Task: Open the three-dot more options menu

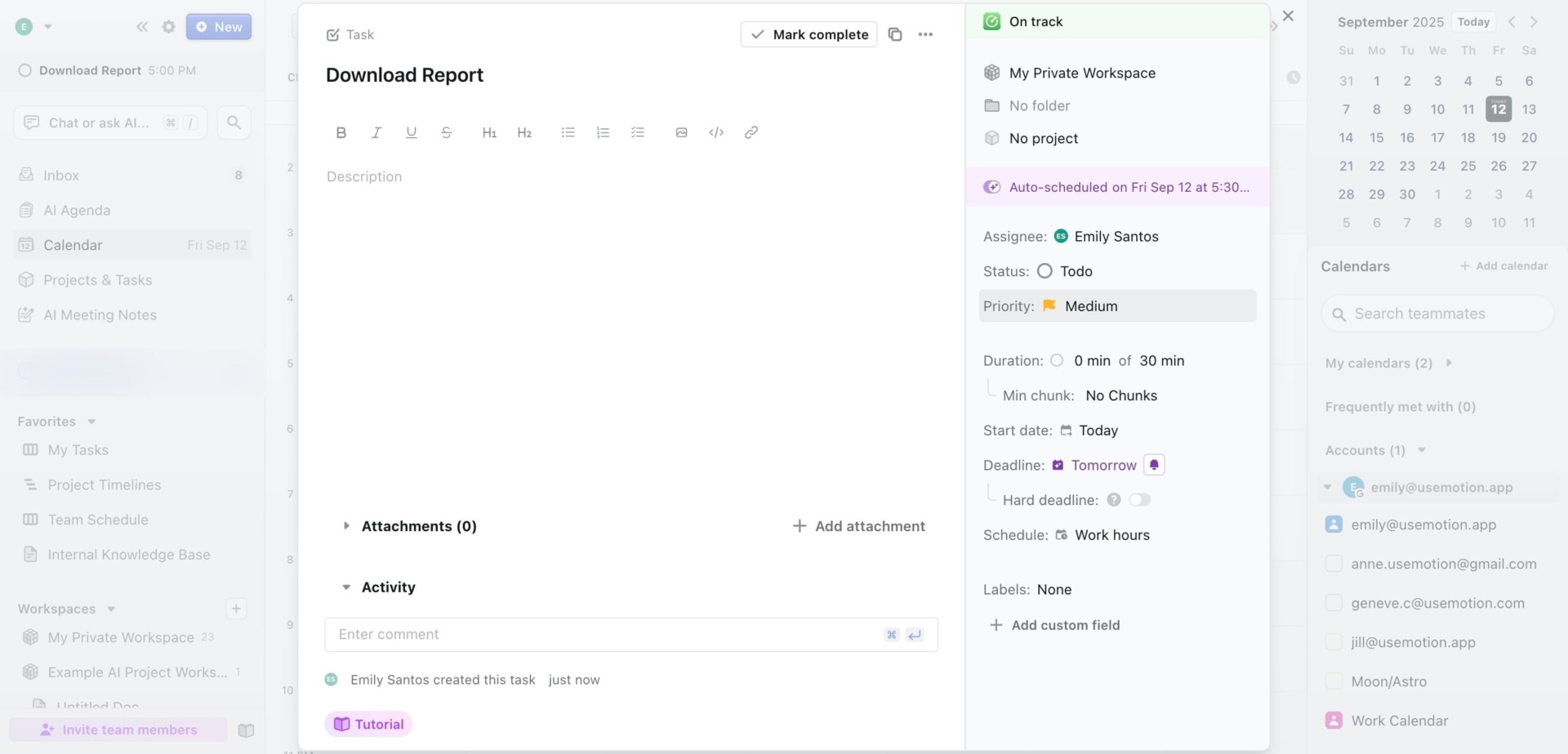Action: (x=925, y=34)
